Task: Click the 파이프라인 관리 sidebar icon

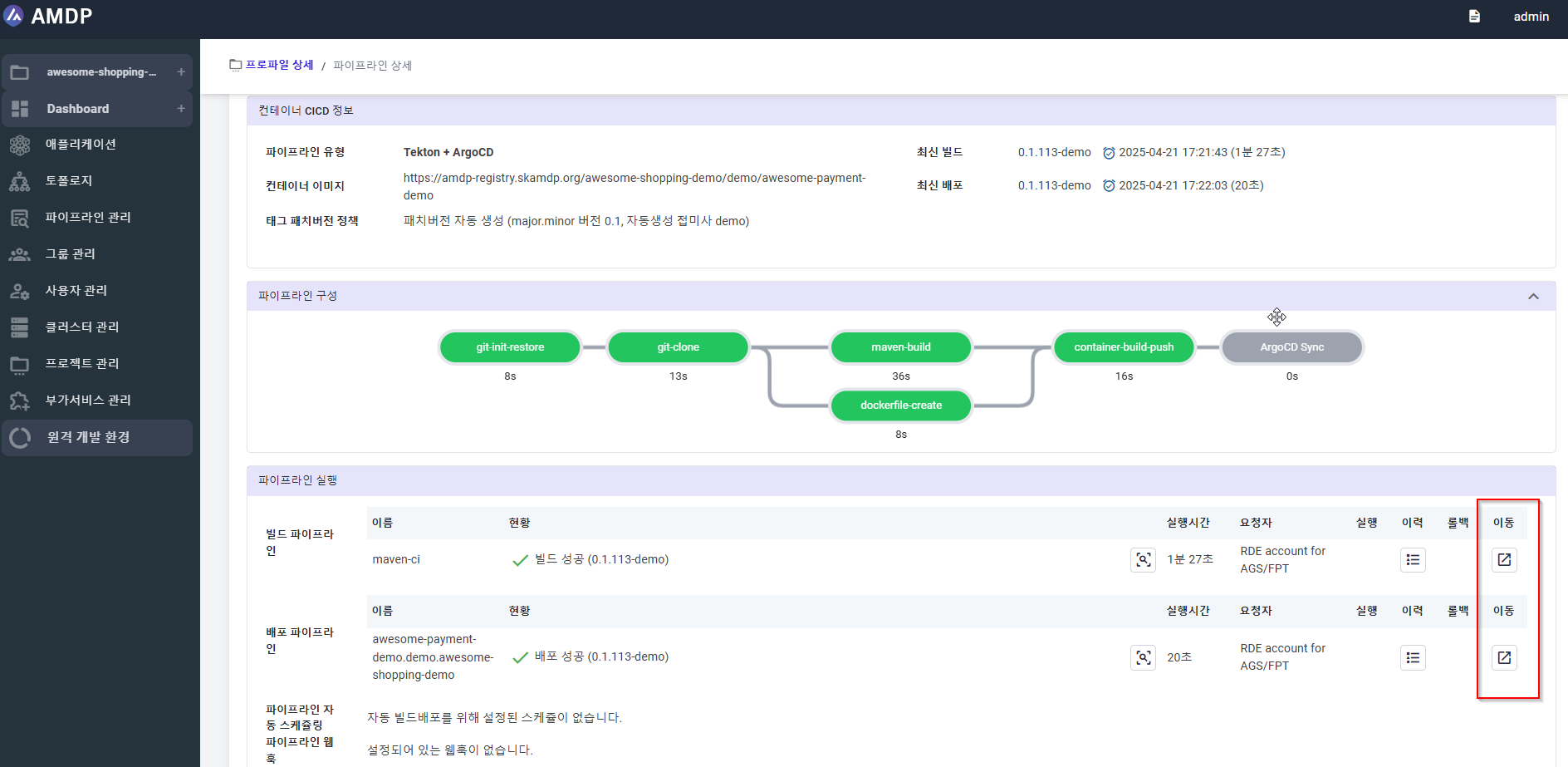Action: pos(20,218)
